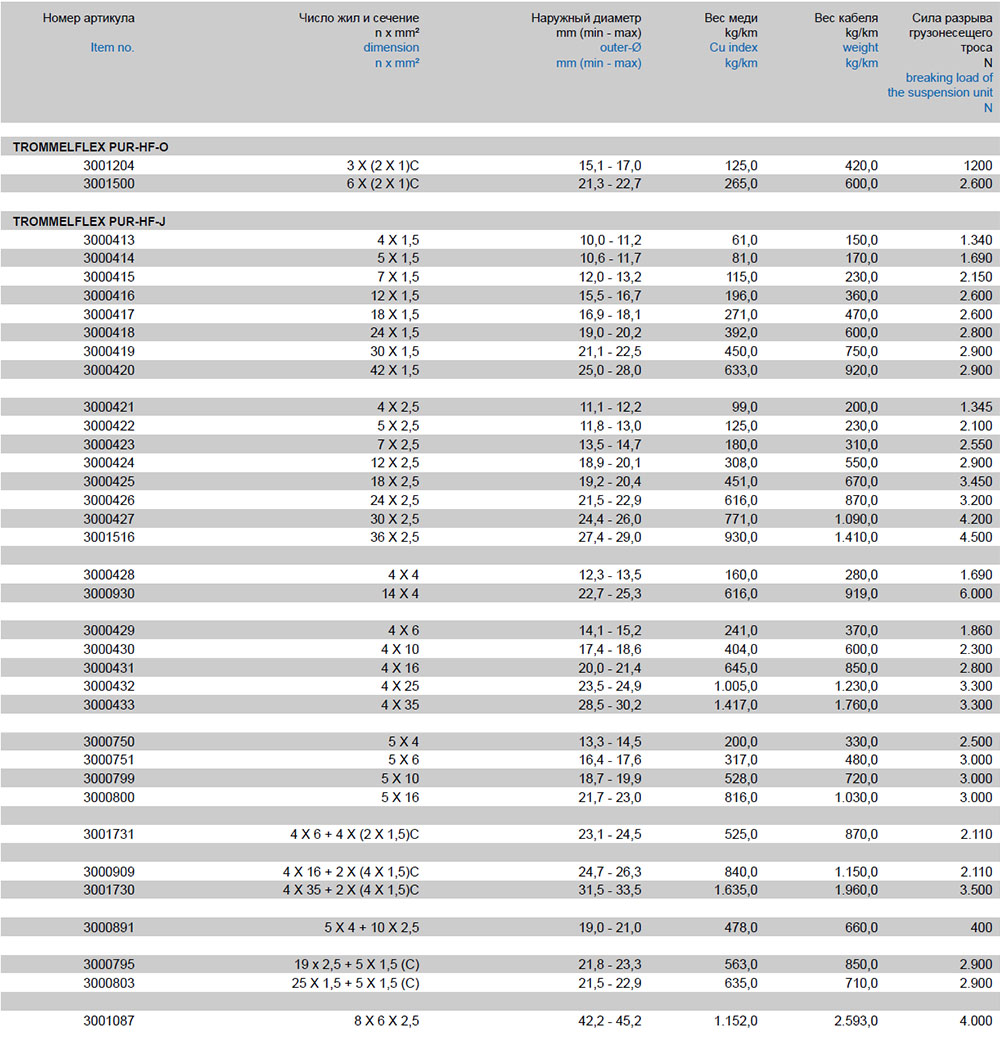
Task: Select the dimension 36 X 2,5
Action: pyautogui.click(x=394, y=537)
